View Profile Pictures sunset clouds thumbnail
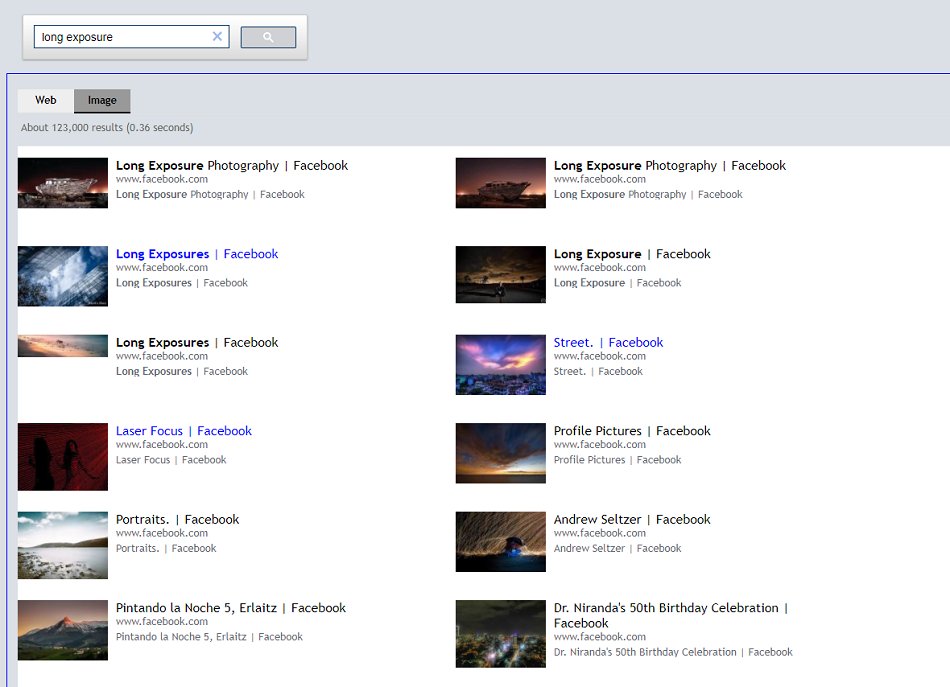Screen dimensions: 950x687 [500, 453]
